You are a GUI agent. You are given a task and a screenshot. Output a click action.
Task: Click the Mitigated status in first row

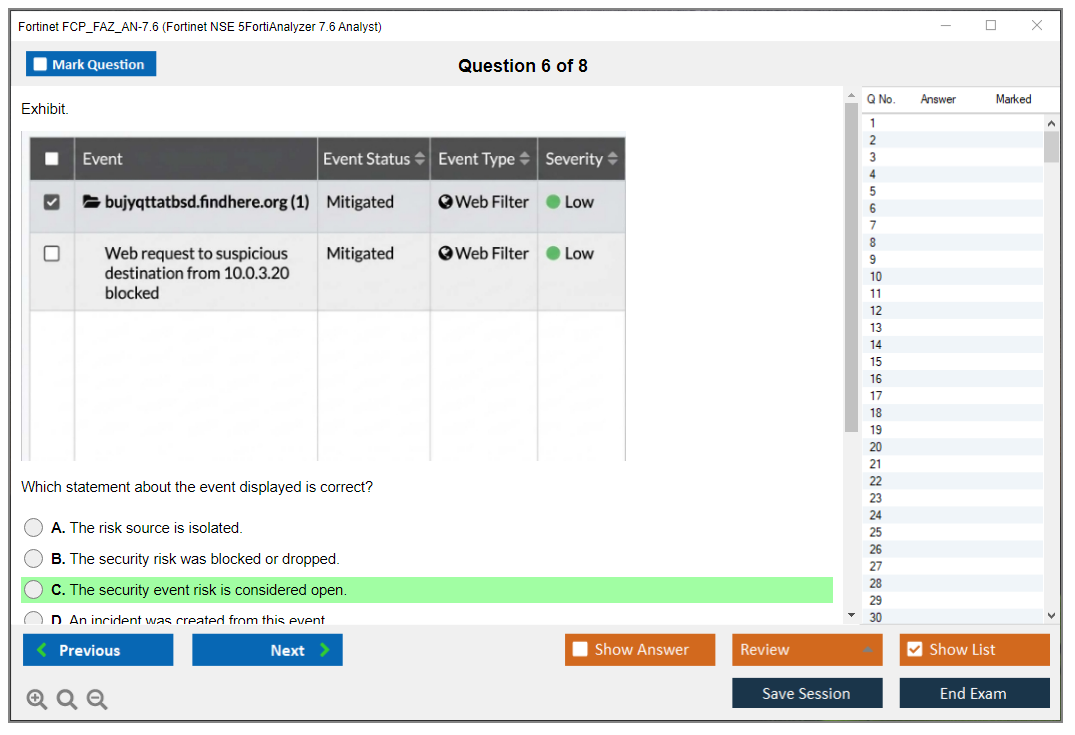(x=360, y=202)
